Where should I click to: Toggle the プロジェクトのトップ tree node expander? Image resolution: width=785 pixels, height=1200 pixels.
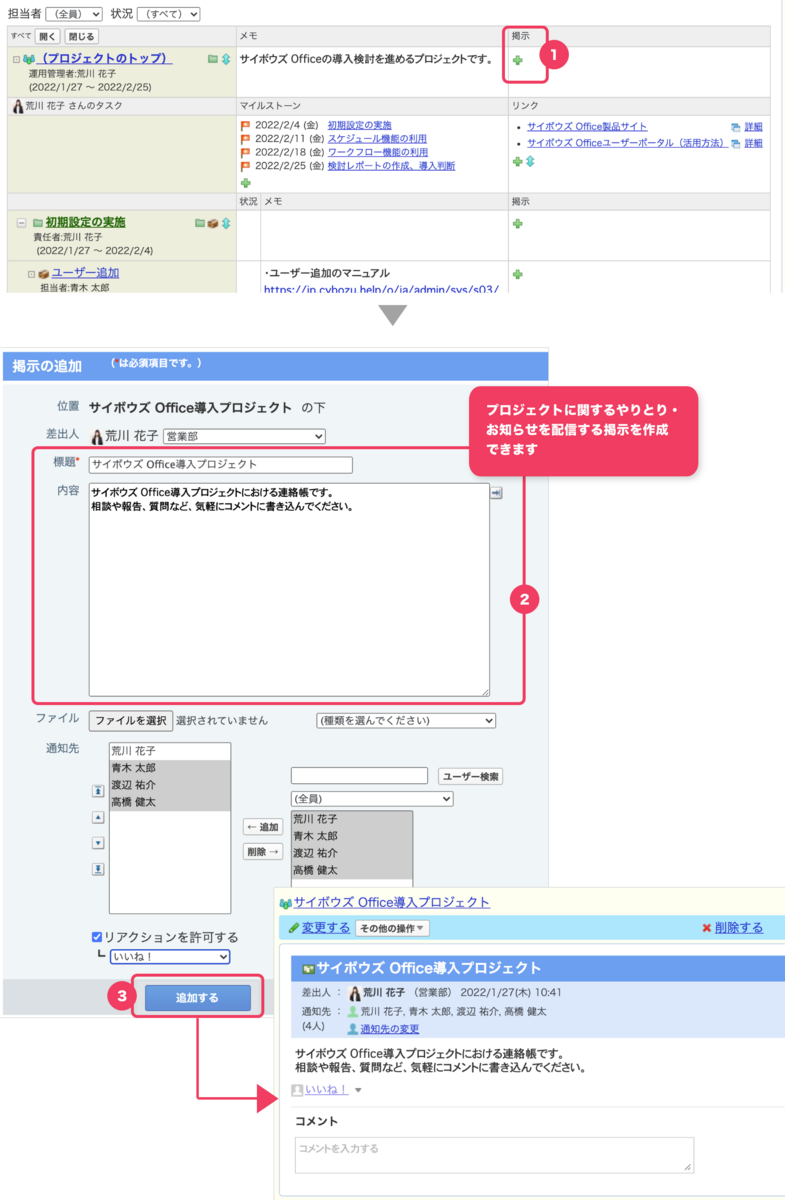(x=16, y=60)
